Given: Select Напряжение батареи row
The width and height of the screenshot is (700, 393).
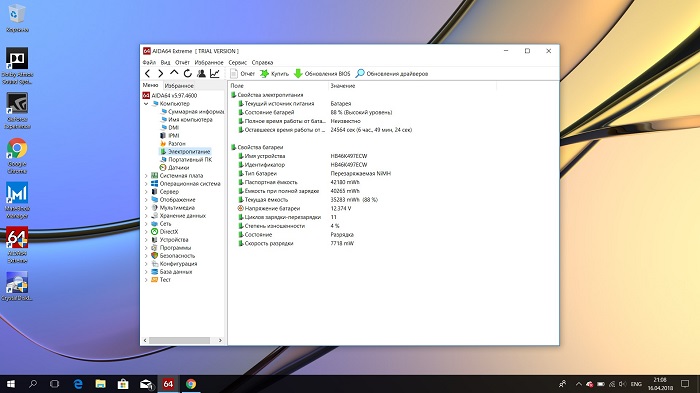Looking at the screenshot, I should (294, 209).
